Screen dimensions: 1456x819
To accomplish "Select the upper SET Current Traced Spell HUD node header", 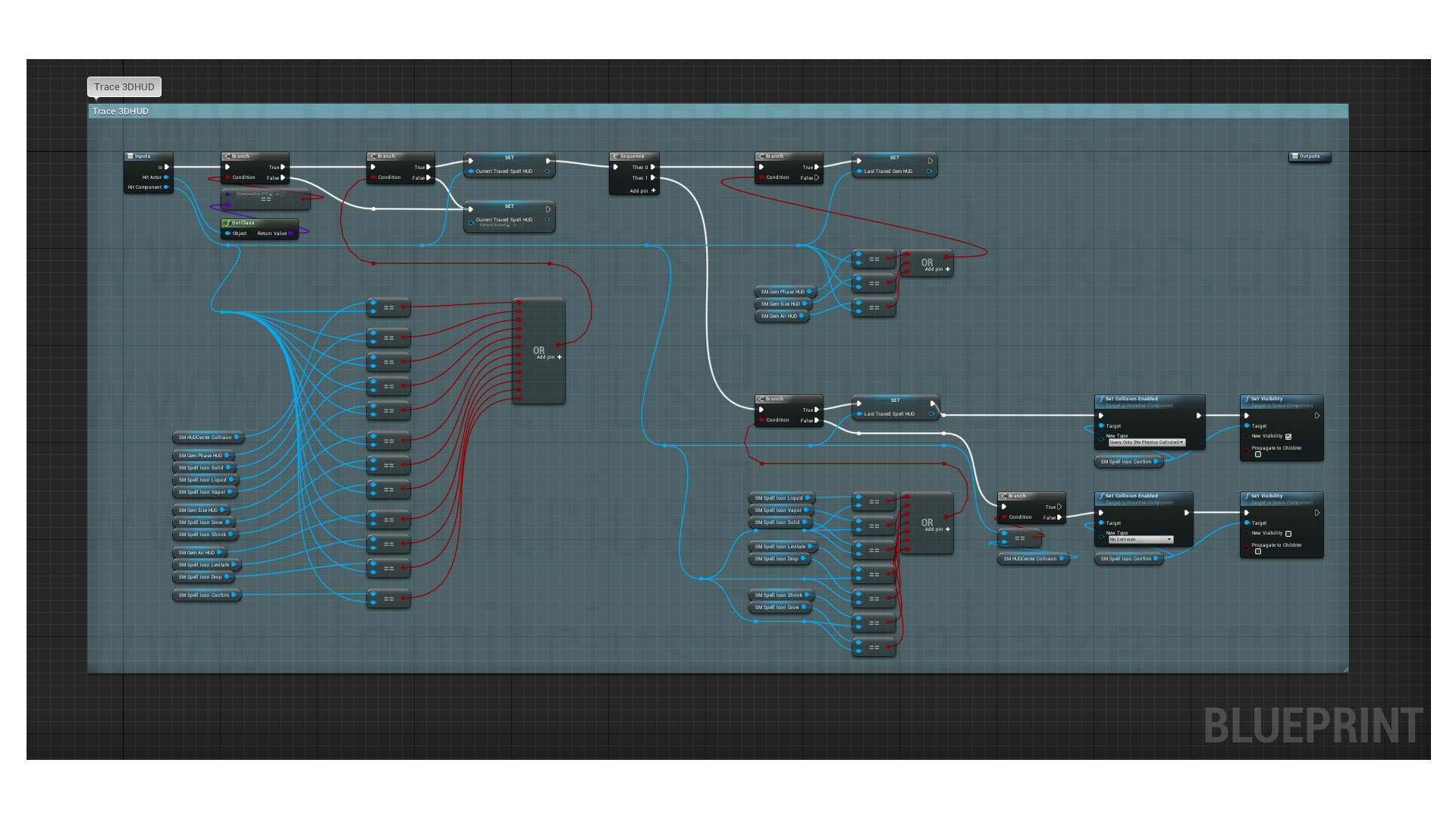I will coord(510,158).
